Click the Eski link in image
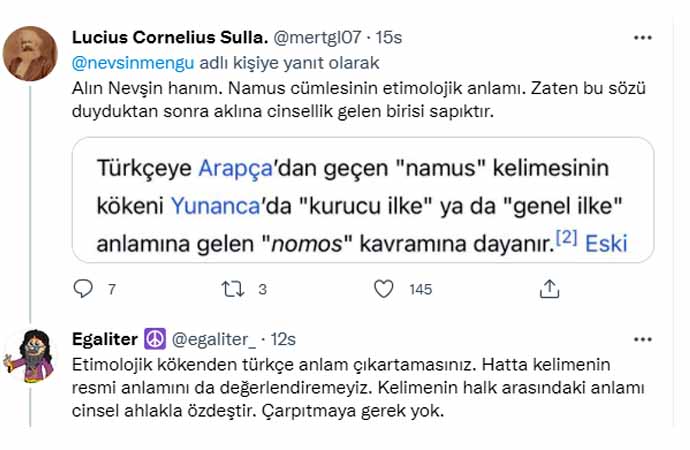This screenshot has width=690, height=450. (x=606, y=242)
